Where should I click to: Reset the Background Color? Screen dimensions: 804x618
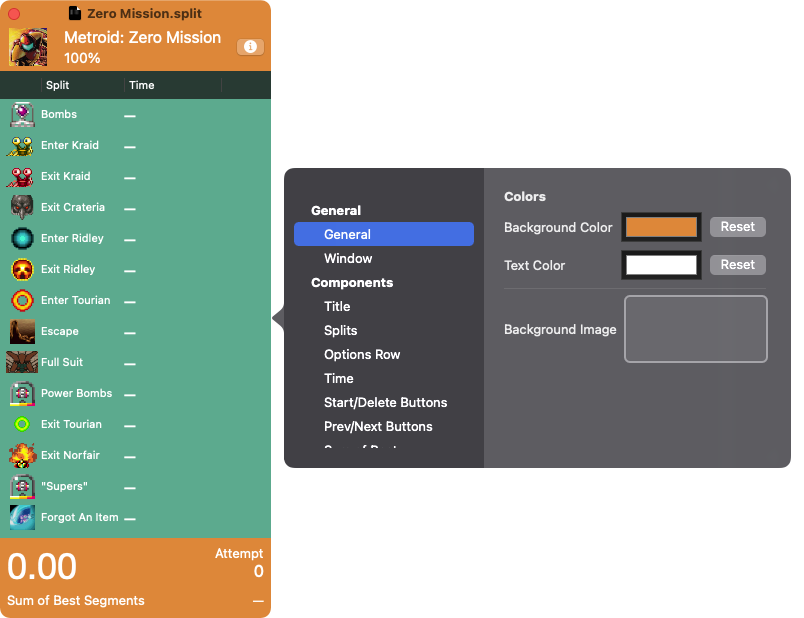click(x=737, y=227)
